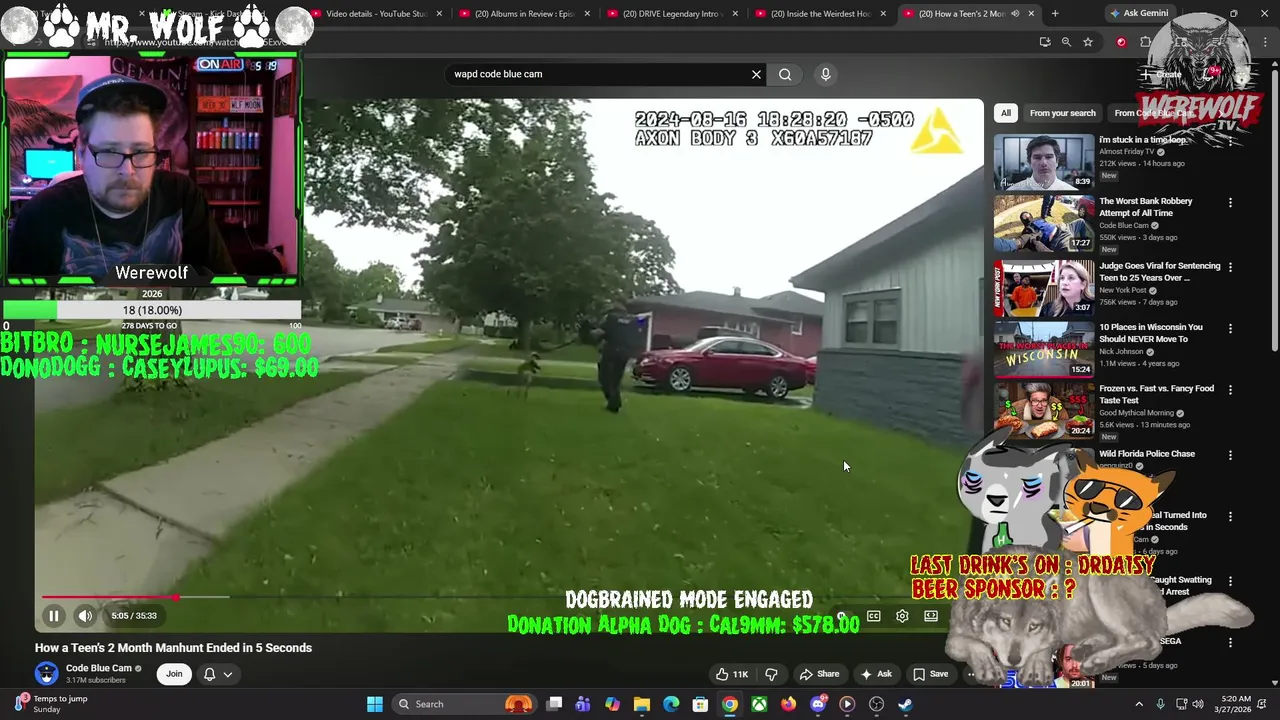This screenshot has width=1280, height=720.
Task: Close the 'Video details - YouTube Studio' tab
Action: tap(438, 14)
